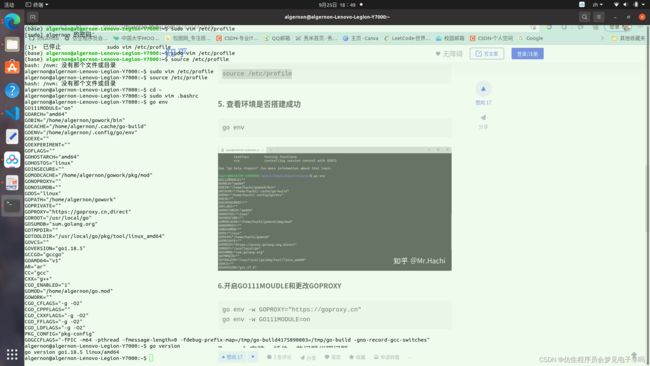Image resolution: width=650 pixels, height=366 pixels.
Task: Open the CSDN-个人空间 bookmark
Action: tap(492, 38)
